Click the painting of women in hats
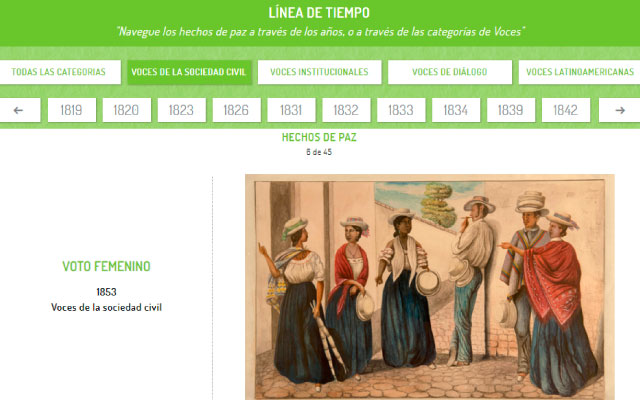The height and width of the screenshot is (400, 640). (429, 287)
